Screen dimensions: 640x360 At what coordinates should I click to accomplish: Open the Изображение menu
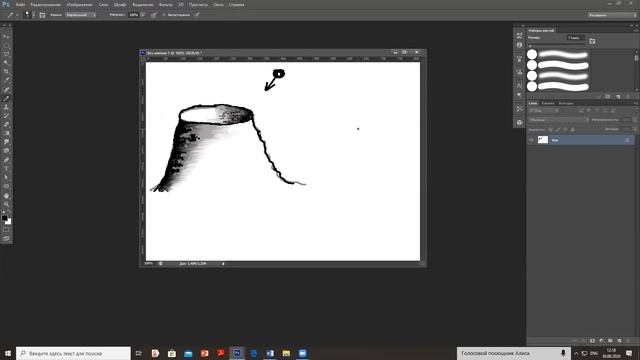(x=80, y=4)
